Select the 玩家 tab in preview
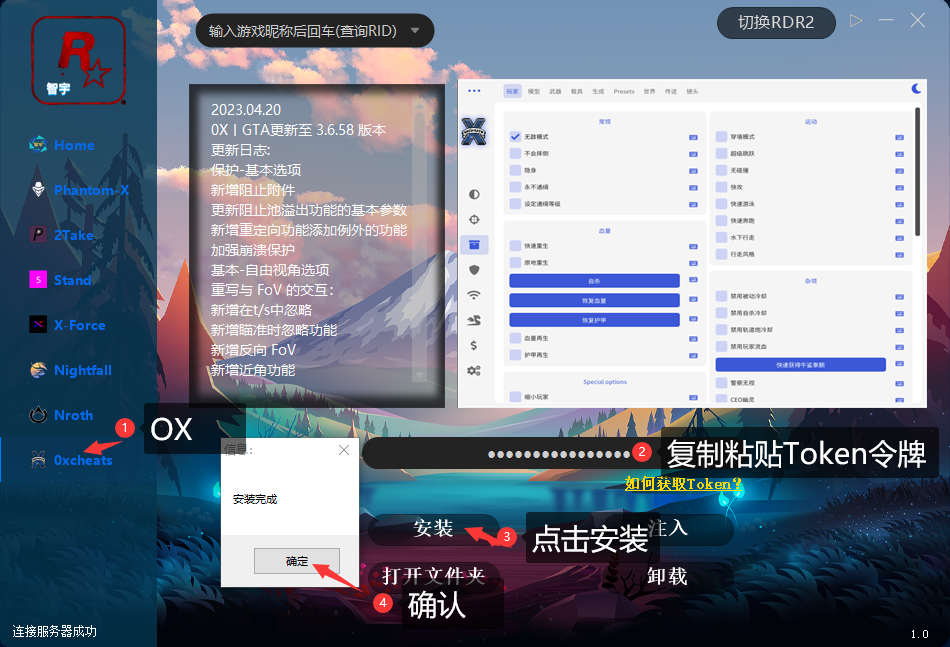This screenshot has width=950, height=647. coord(513,91)
